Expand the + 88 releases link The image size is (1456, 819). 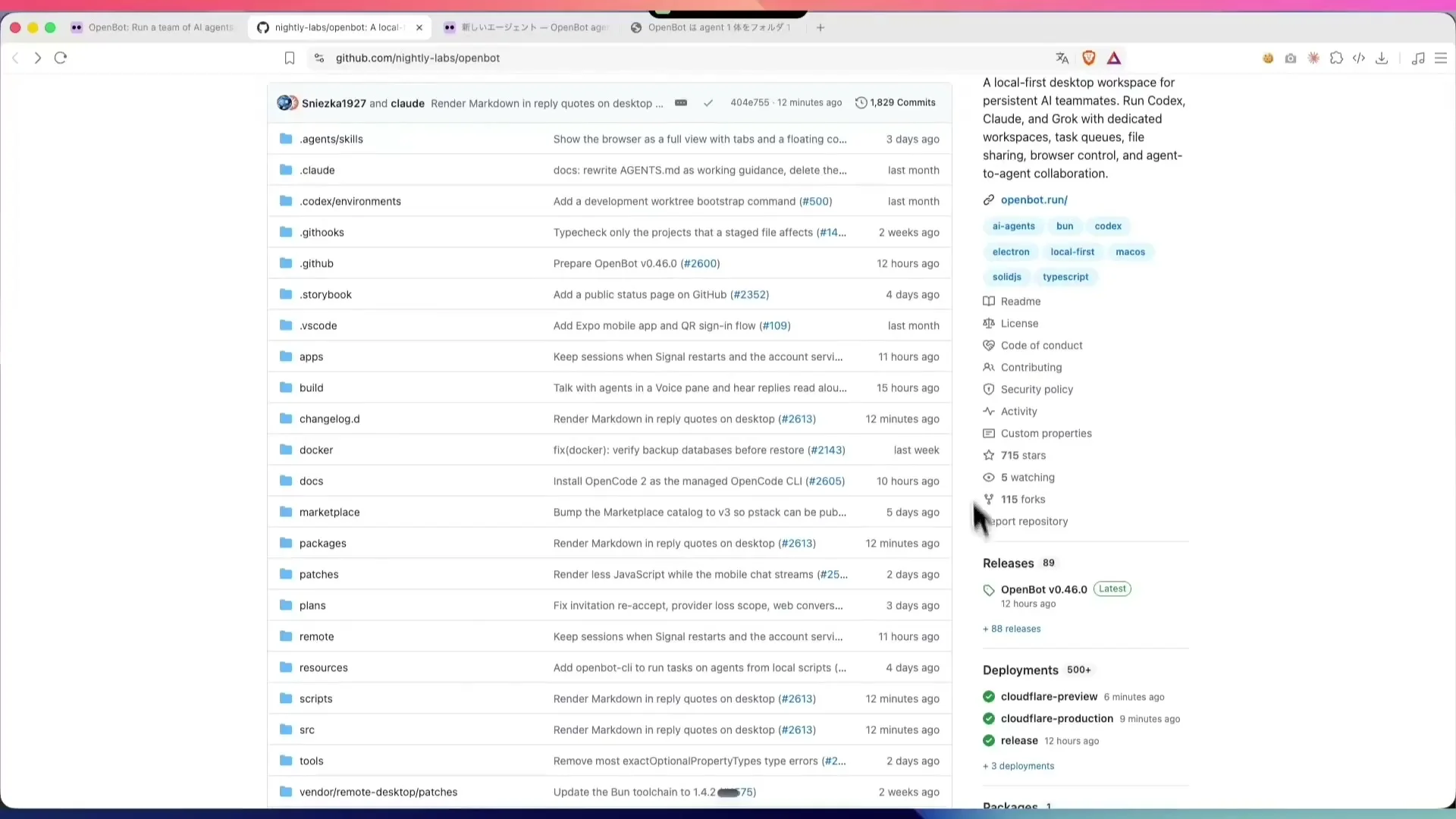click(1012, 629)
